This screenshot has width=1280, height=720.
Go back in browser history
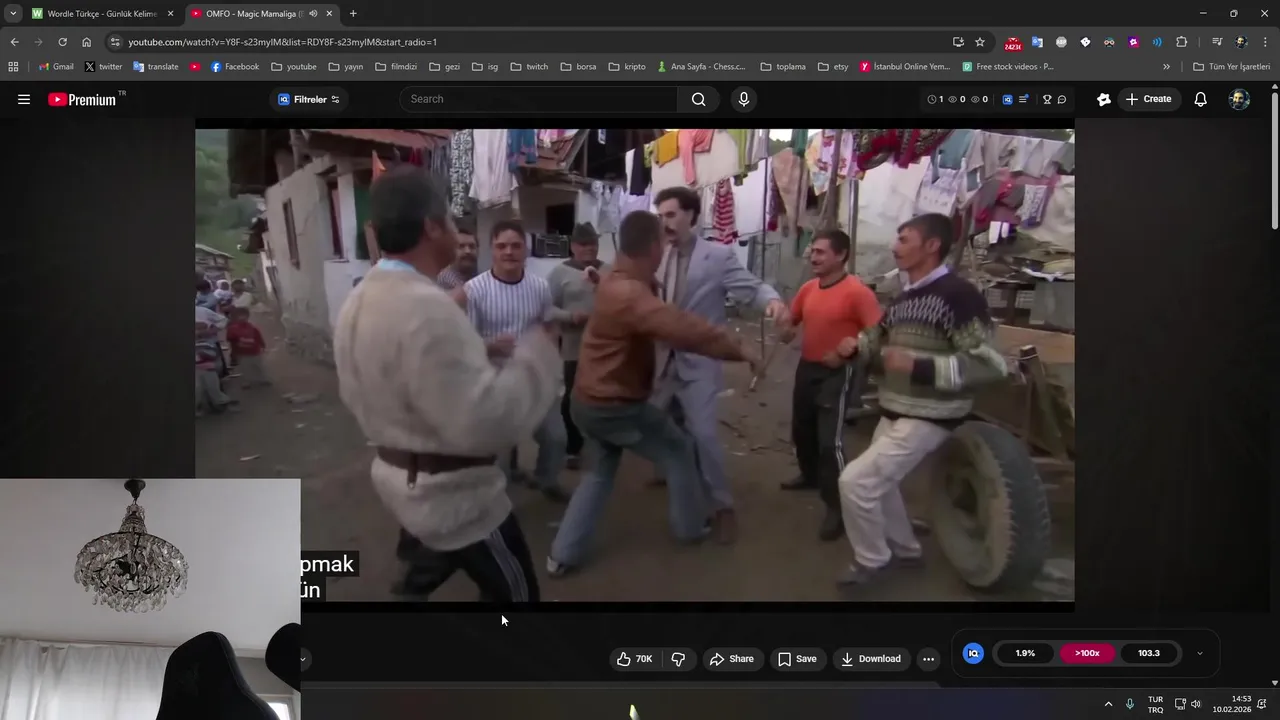click(14, 42)
